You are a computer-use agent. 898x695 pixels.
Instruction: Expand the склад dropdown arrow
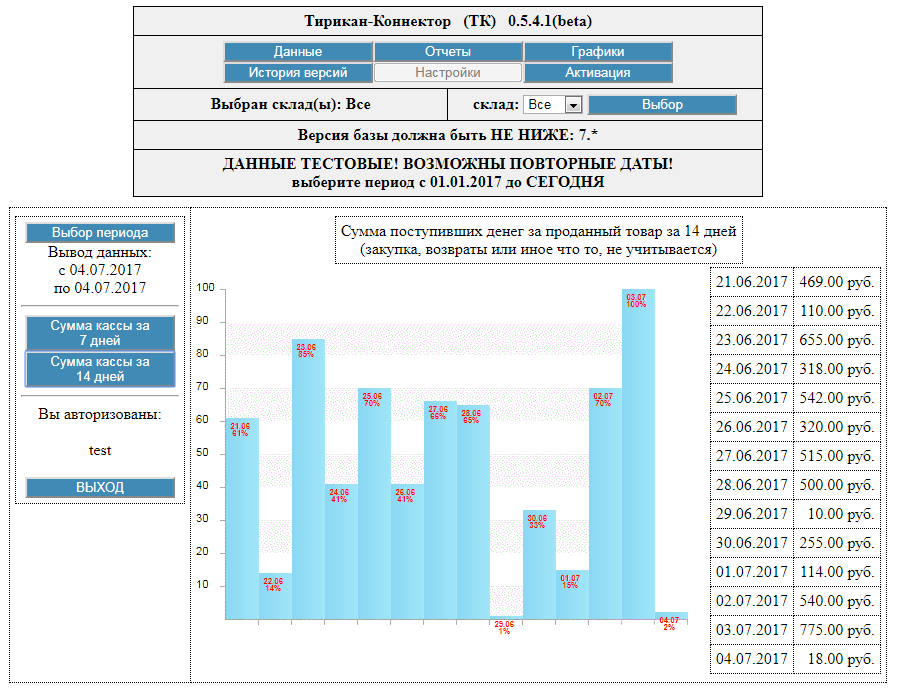tap(573, 105)
